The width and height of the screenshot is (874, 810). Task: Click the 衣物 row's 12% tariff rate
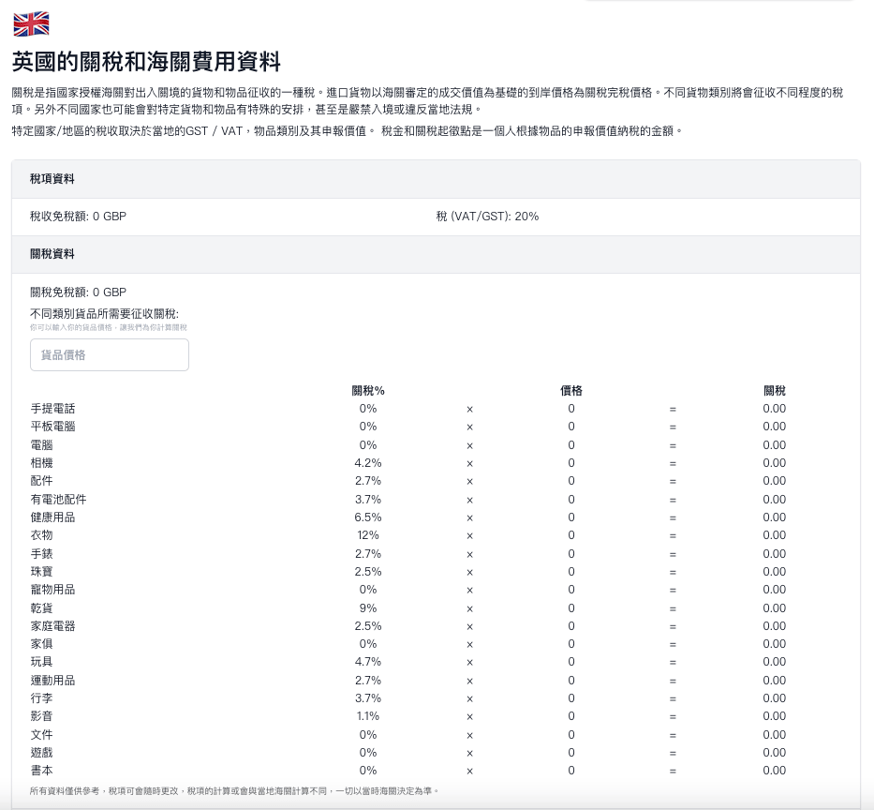pos(368,535)
